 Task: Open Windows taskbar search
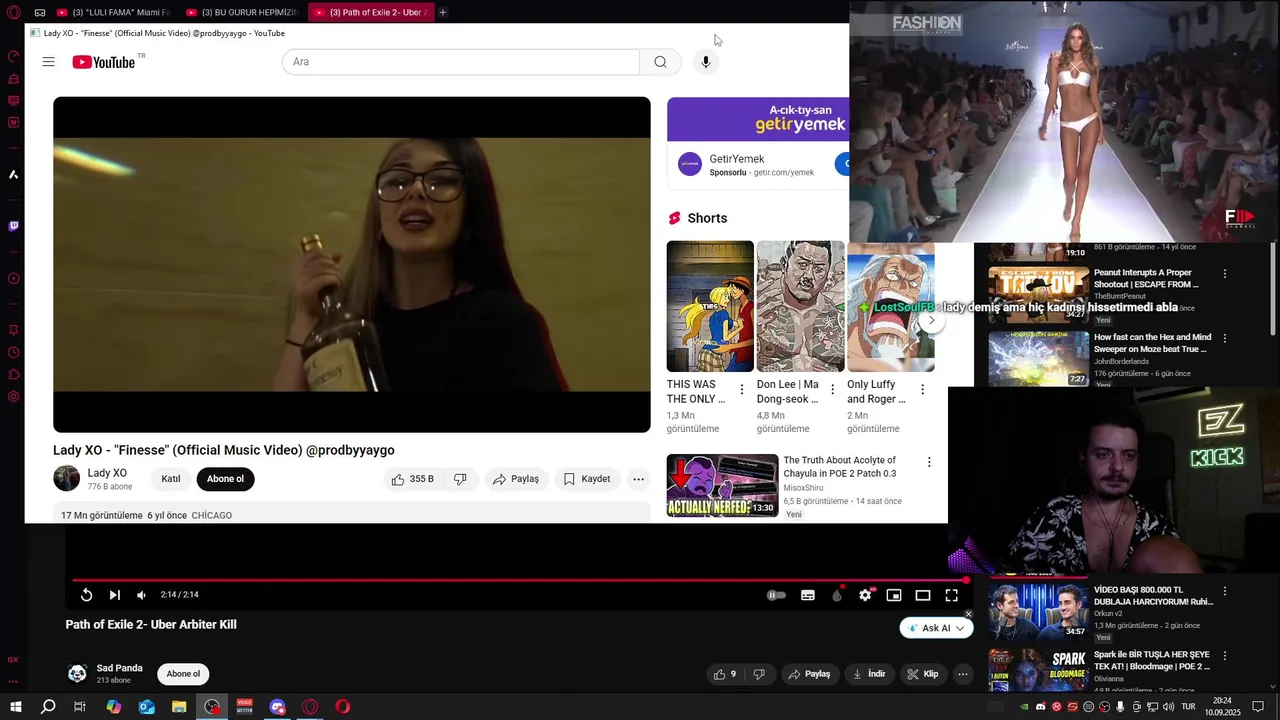click(48, 707)
